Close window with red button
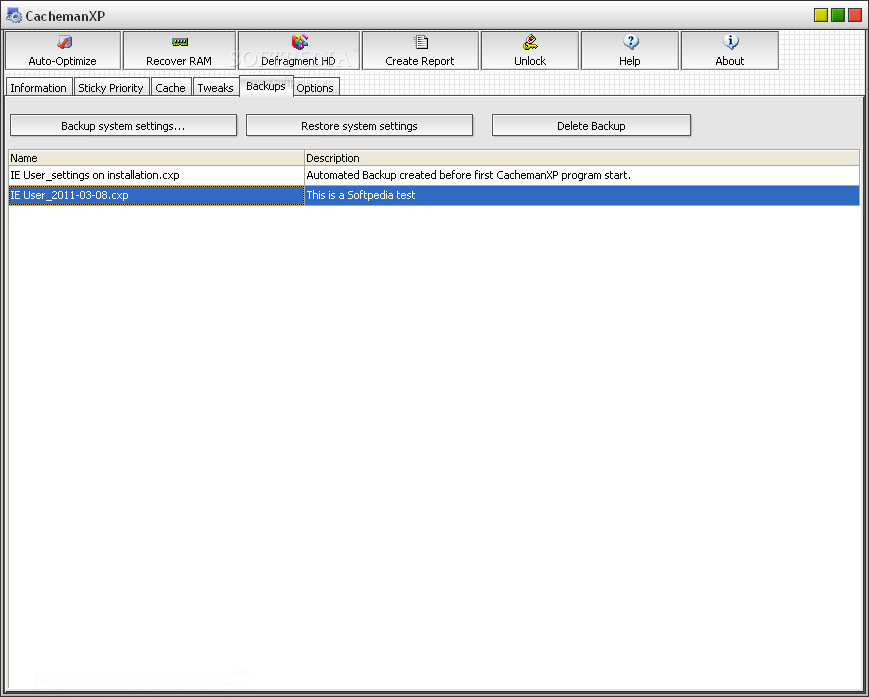This screenshot has height=697, width=869. pyautogui.click(x=855, y=15)
